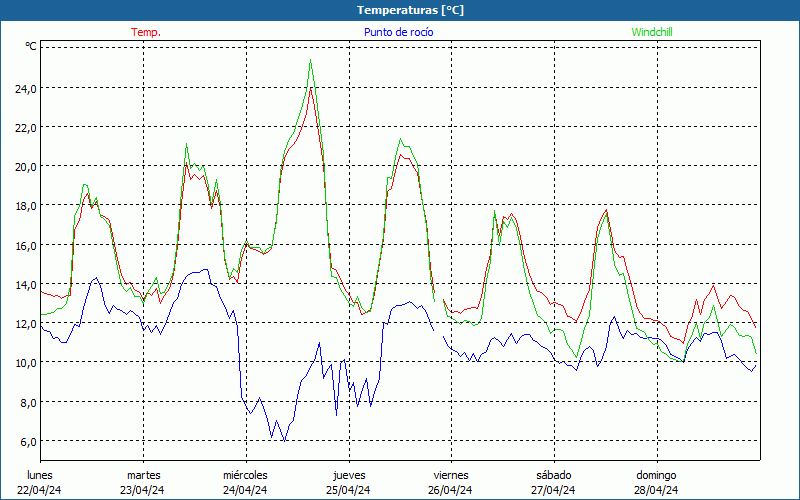Select the "viernes" day label
This screenshot has width=800, height=500.
pyautogui.click(x=451, y=475)
